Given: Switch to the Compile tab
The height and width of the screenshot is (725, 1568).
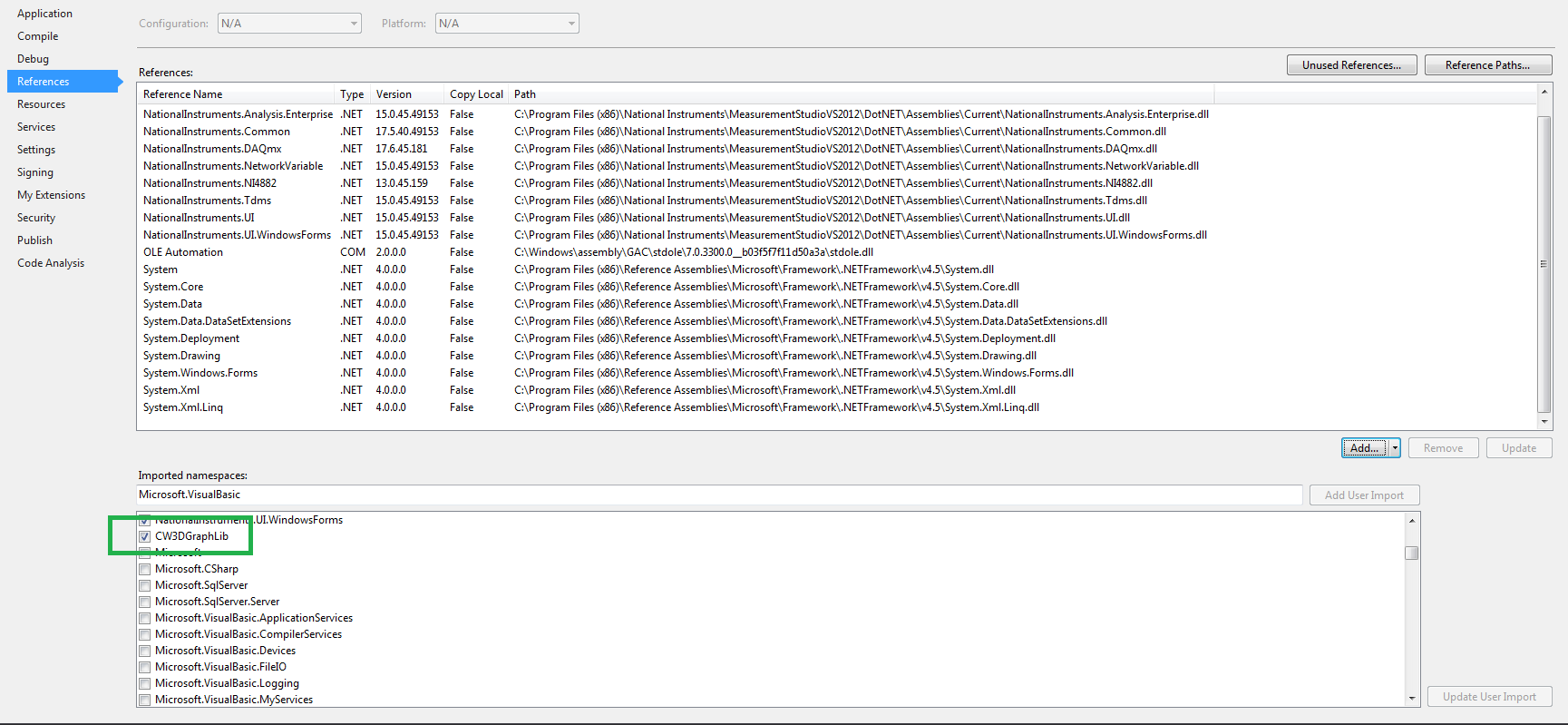Looking at the screenshot, I should tap(37, 36).
